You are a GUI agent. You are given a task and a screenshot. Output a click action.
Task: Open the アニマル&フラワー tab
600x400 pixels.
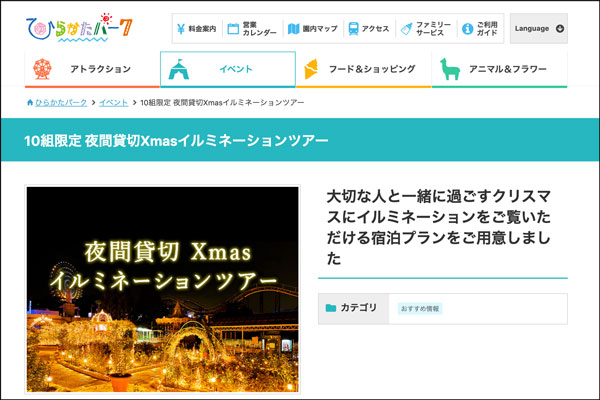[x=500, y=69]
